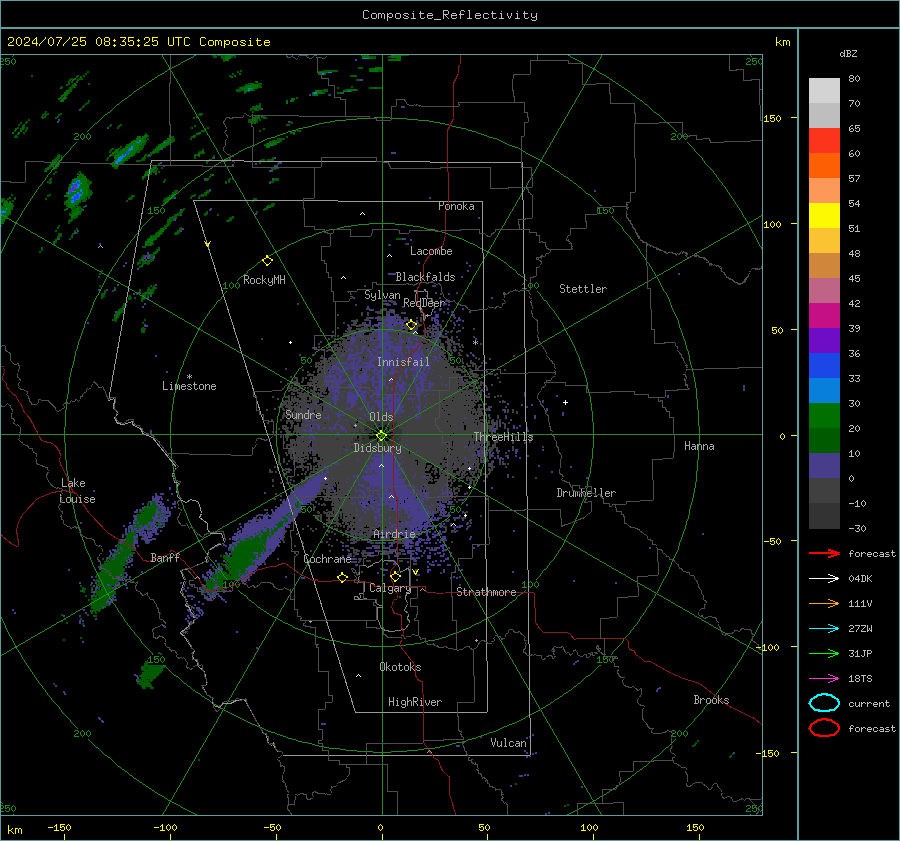Image resolution: width=900 pixels, height=841 pixels.
Task: Click the Strathmore city label
Action: pos(486,592)
